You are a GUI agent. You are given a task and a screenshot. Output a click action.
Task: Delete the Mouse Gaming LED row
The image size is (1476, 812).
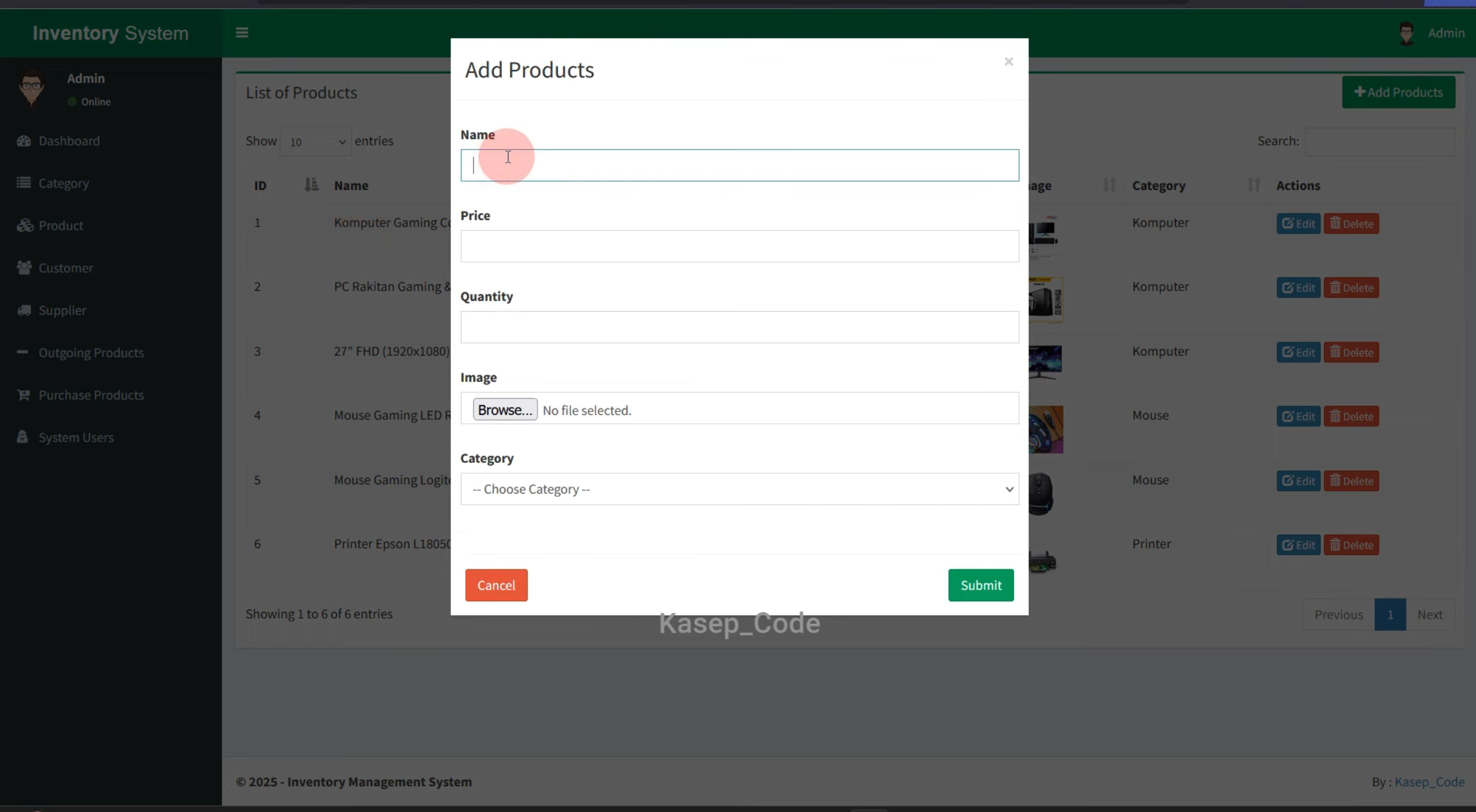click(x=1351, y=416)
